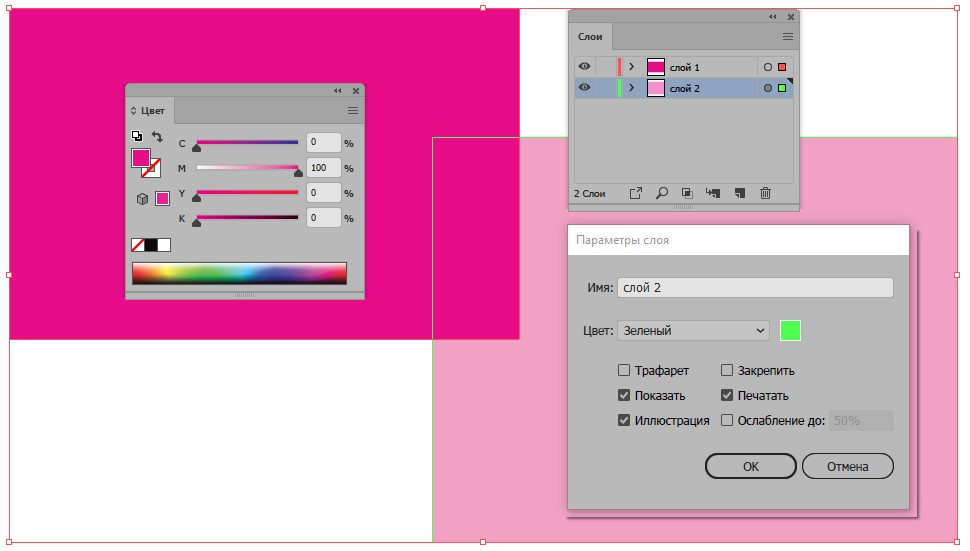
Task: Click the in-gamut color swatch beside cube
Action: click(x=162, y=199)
